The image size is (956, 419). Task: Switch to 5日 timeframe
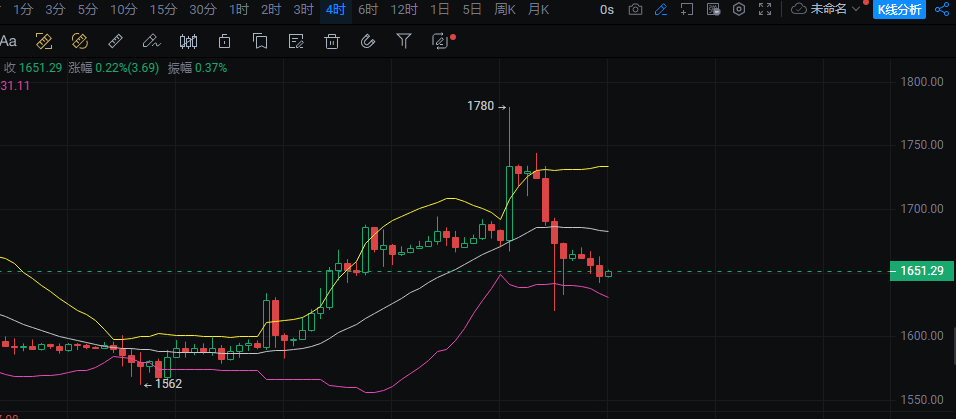[x=472, y=9]
